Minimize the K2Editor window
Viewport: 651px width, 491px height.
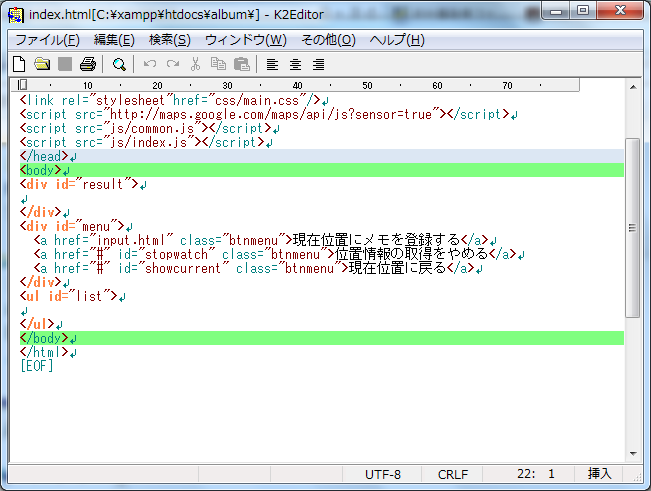(x=556, y=11)
